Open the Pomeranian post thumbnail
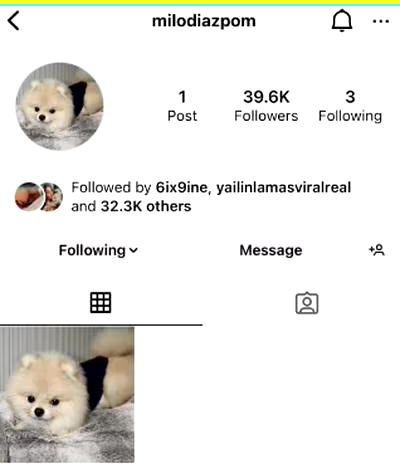400x476 pixels. pyautogui.click(x=67, y=395)
